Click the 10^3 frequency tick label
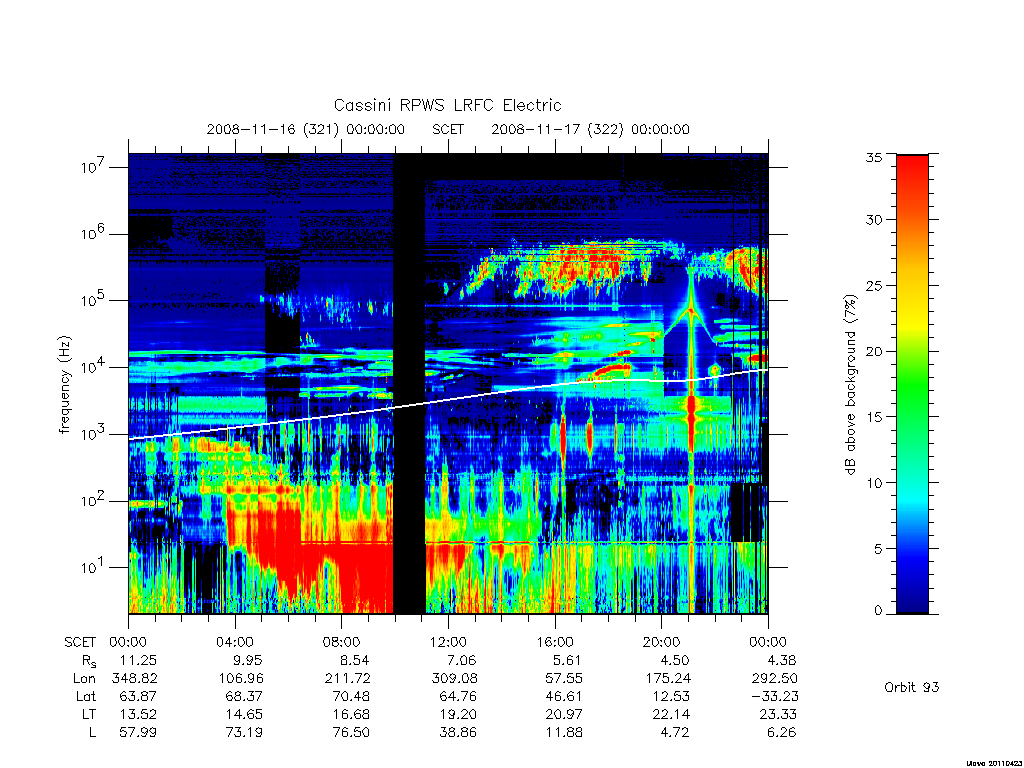1024x768 pixels. [x=93, y=434]
